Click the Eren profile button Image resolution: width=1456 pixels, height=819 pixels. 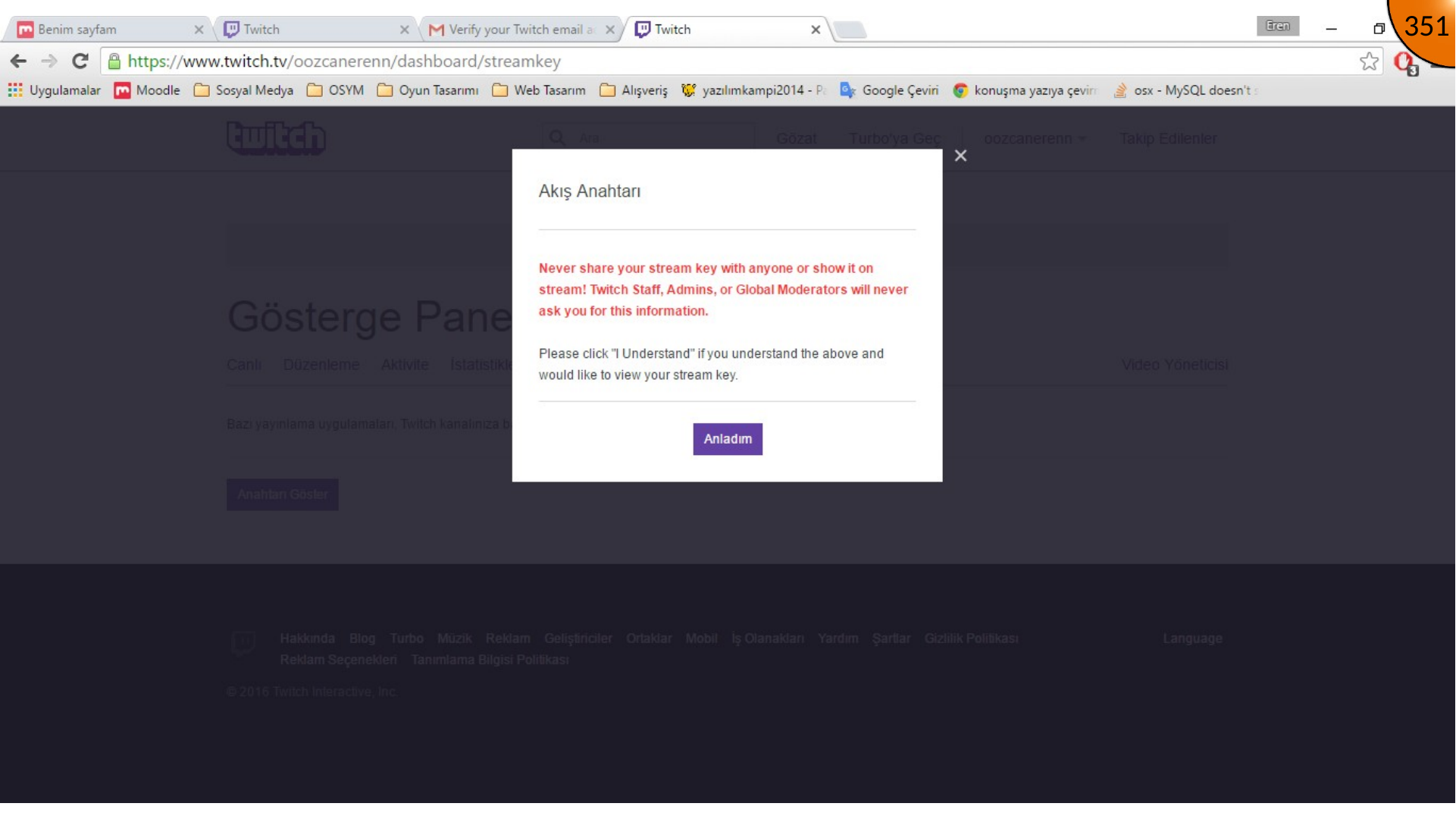(1278, 26)
